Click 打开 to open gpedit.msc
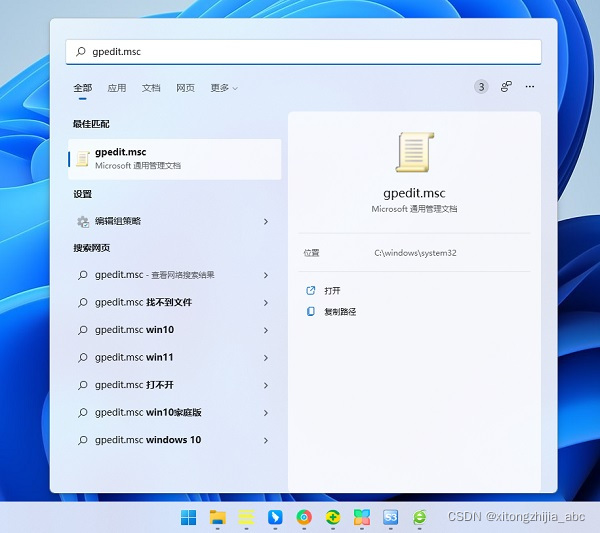Viewport: 600px width, 533px height. tap(332, 291)
